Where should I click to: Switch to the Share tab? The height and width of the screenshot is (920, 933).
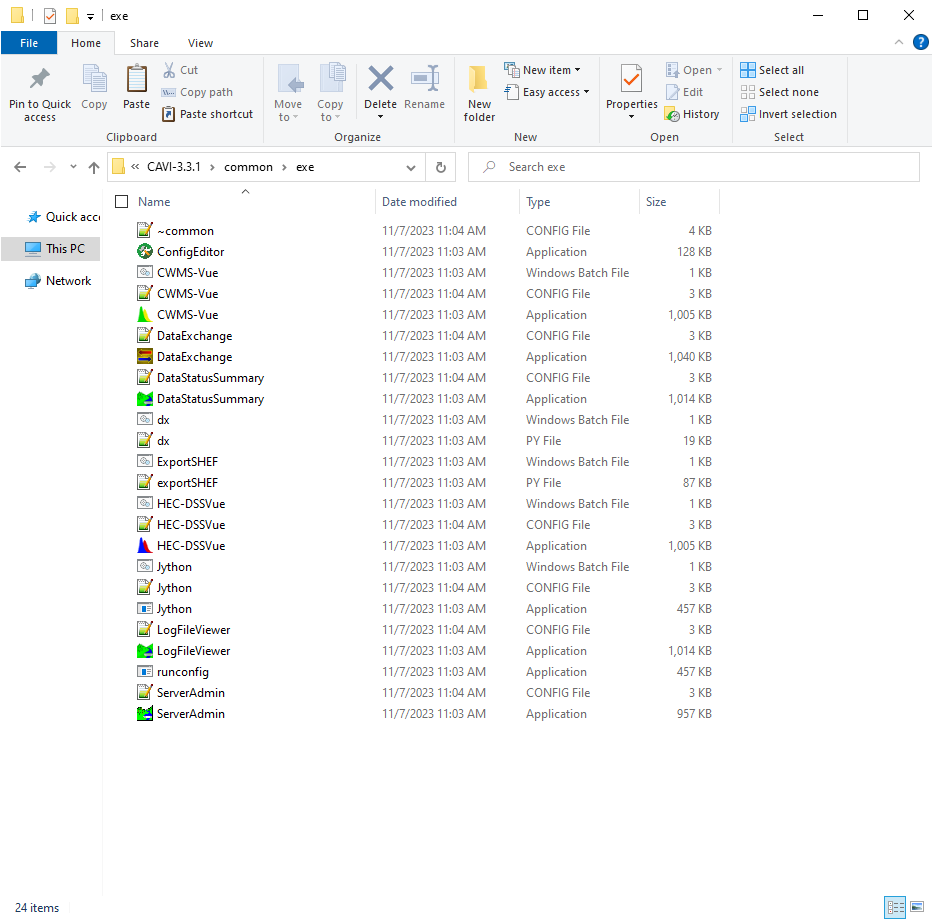tap(144, 43)
